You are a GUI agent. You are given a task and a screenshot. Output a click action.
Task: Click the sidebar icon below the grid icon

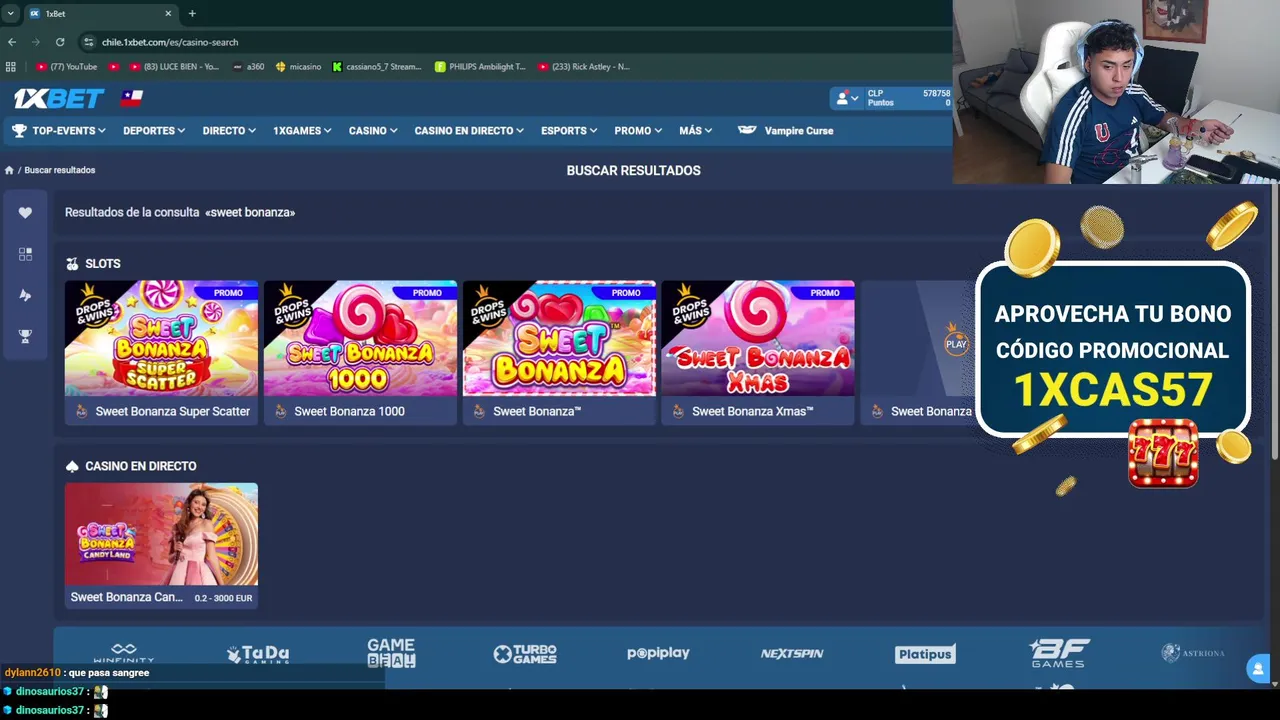pyautogui.click(x=25, y=295)
